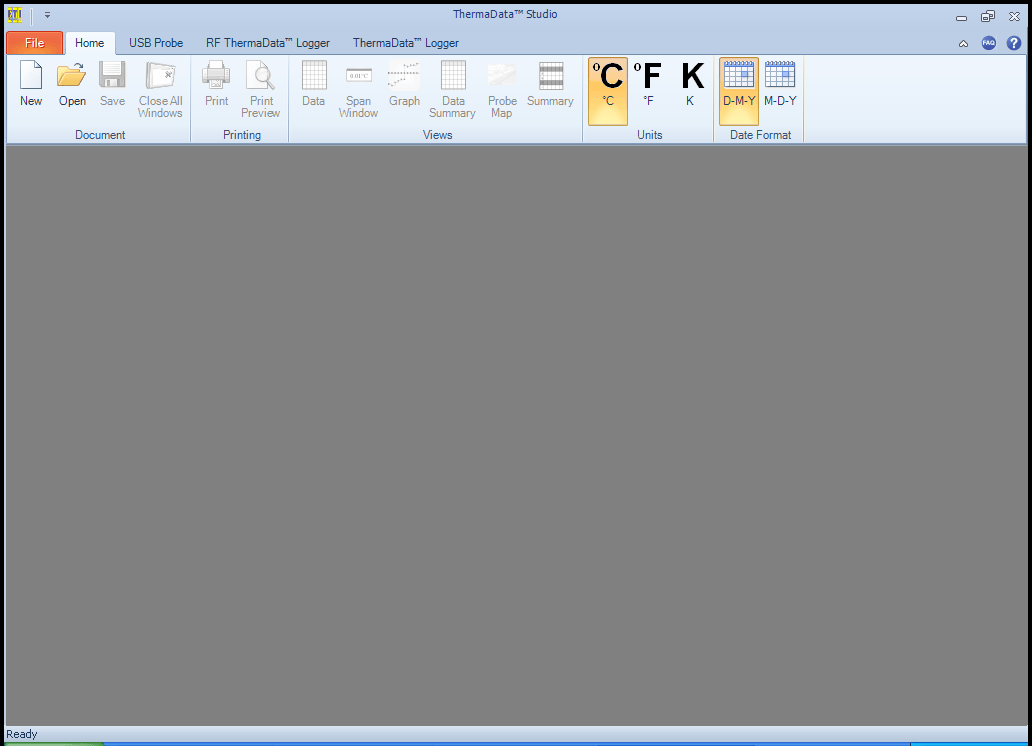Open an existing document file
Viewport: 1032px width, 746px height.
tap(72, 84)
